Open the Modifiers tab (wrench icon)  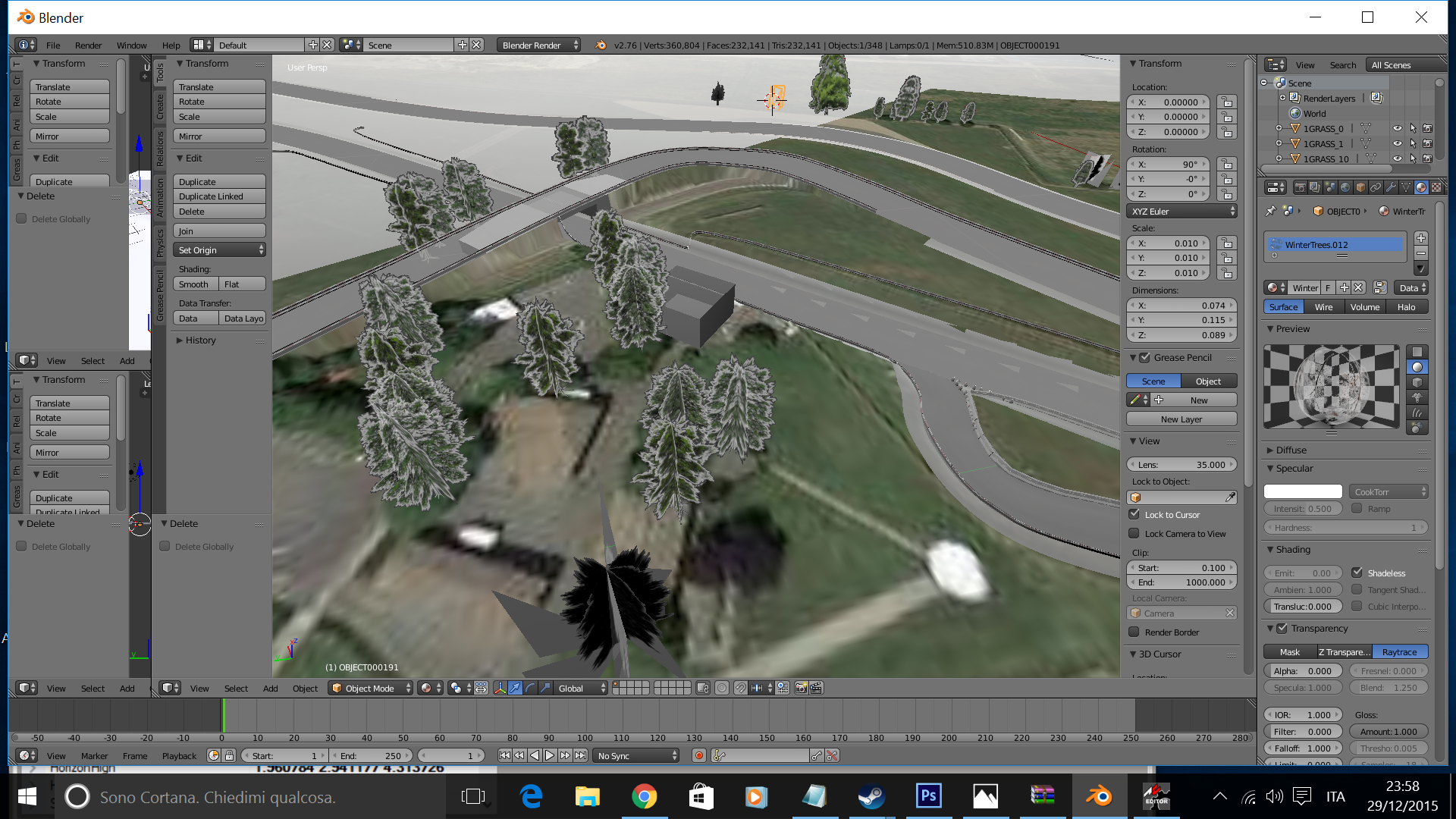(x=1391, y=187)
